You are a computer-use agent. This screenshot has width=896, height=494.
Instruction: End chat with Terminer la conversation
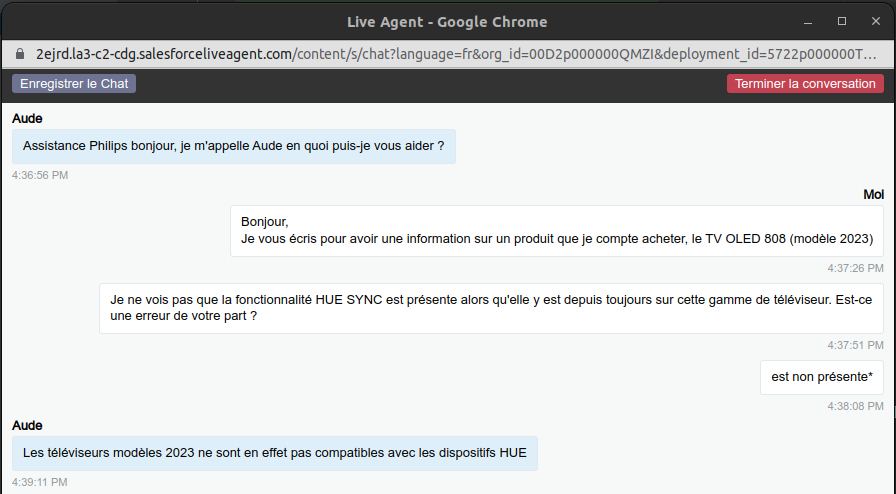click(805, 83)
